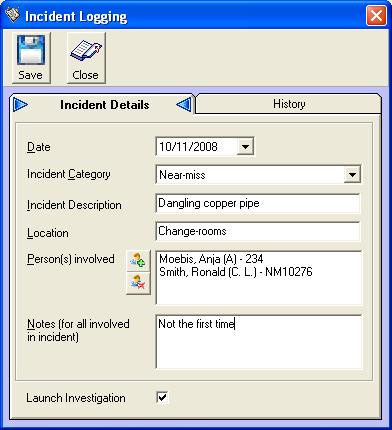
Task: Click the Launch Investigation label
Action: [x=76, y=398]
